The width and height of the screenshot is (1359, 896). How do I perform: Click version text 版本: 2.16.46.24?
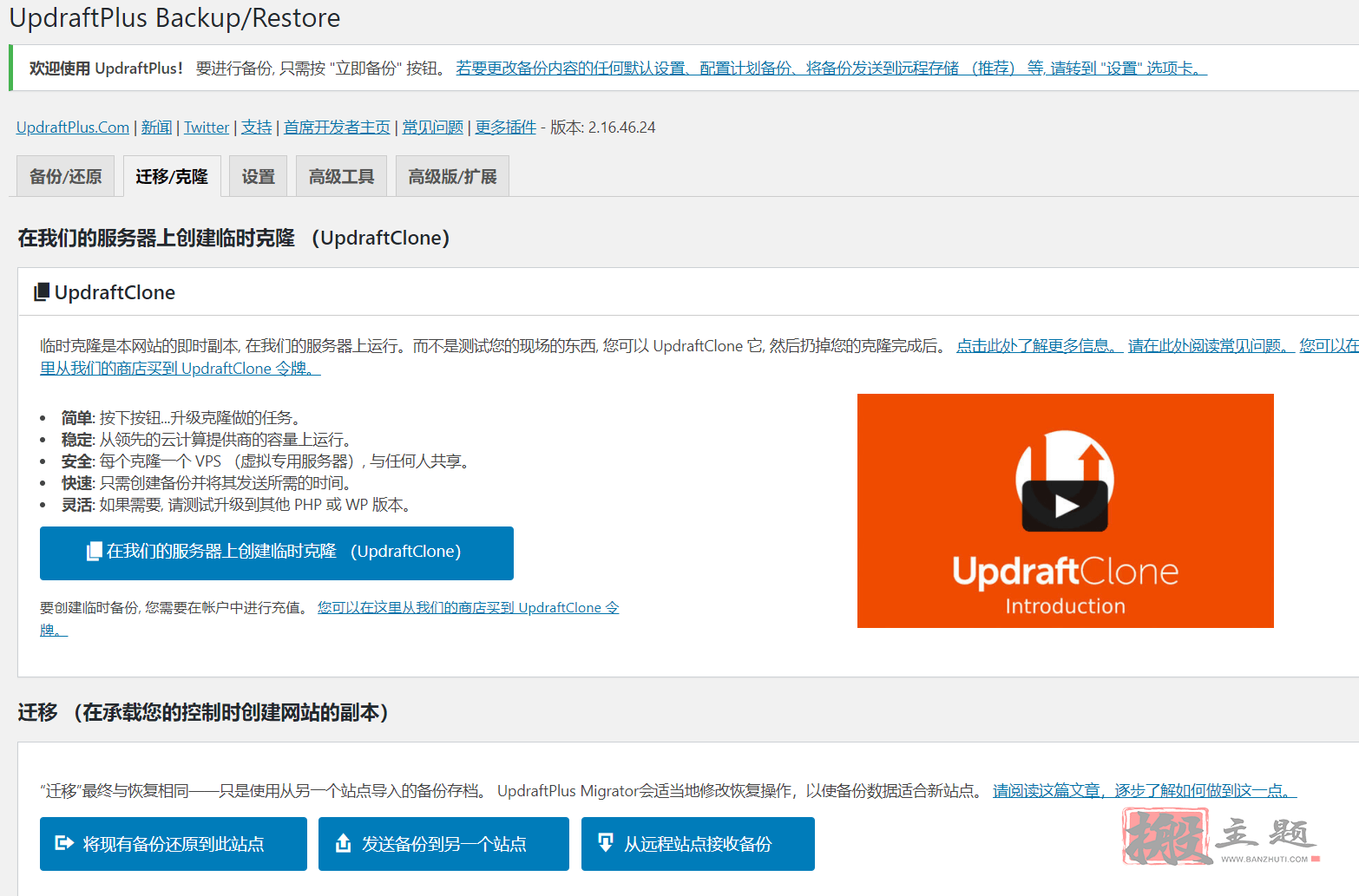click(602, 128)
